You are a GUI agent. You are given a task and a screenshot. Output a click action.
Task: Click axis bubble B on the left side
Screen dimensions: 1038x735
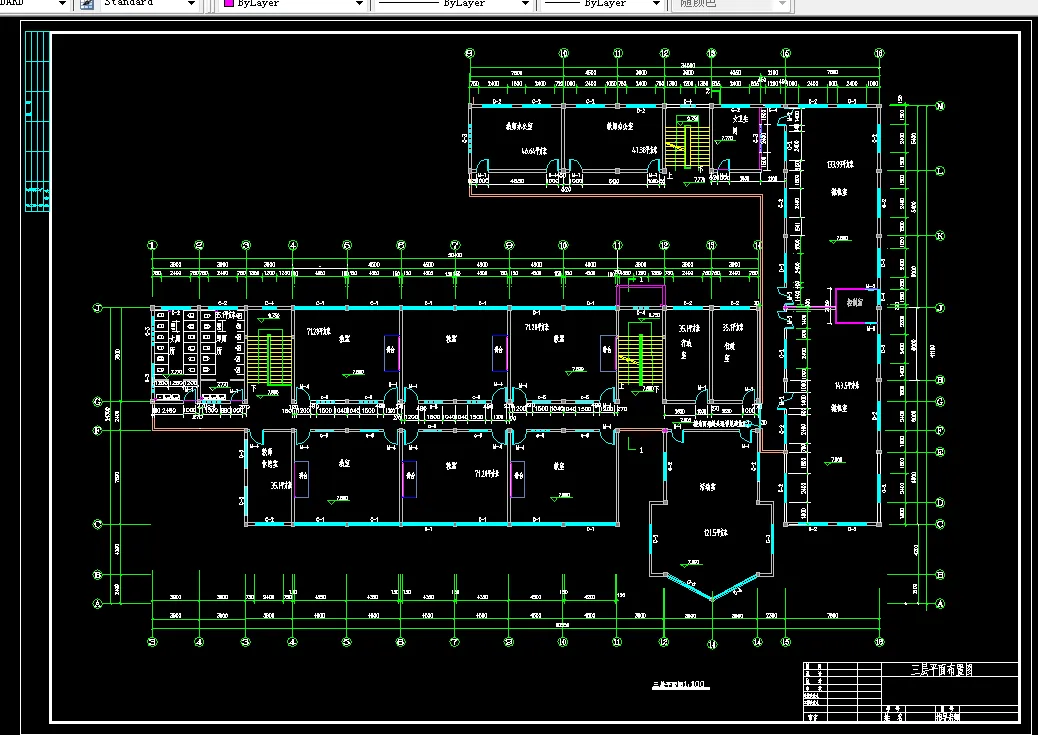tap(97, 575)
